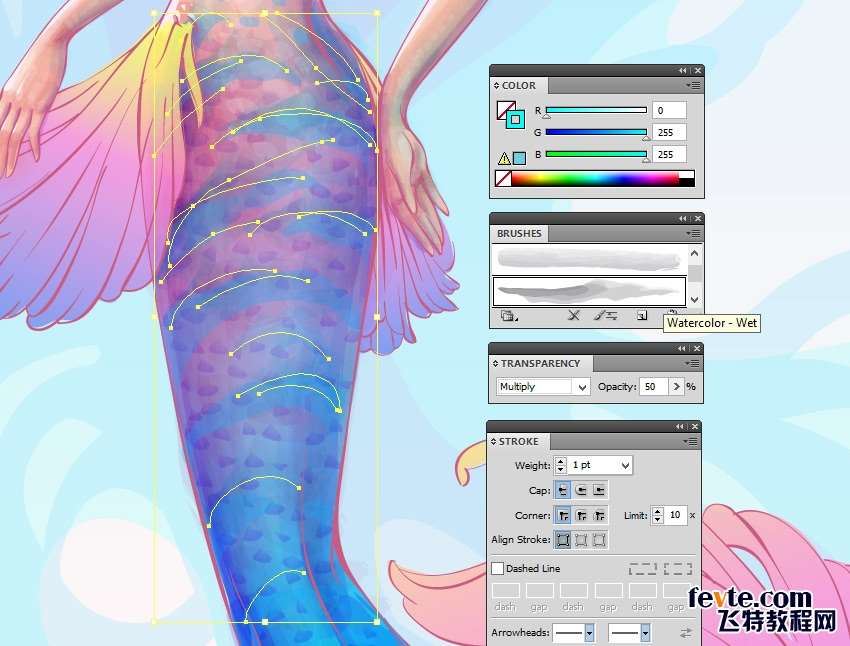This screenshot has width=850, height=646.
Task: Cycle the Stroke panel view with the tab arrows
Action: (493, 442)
